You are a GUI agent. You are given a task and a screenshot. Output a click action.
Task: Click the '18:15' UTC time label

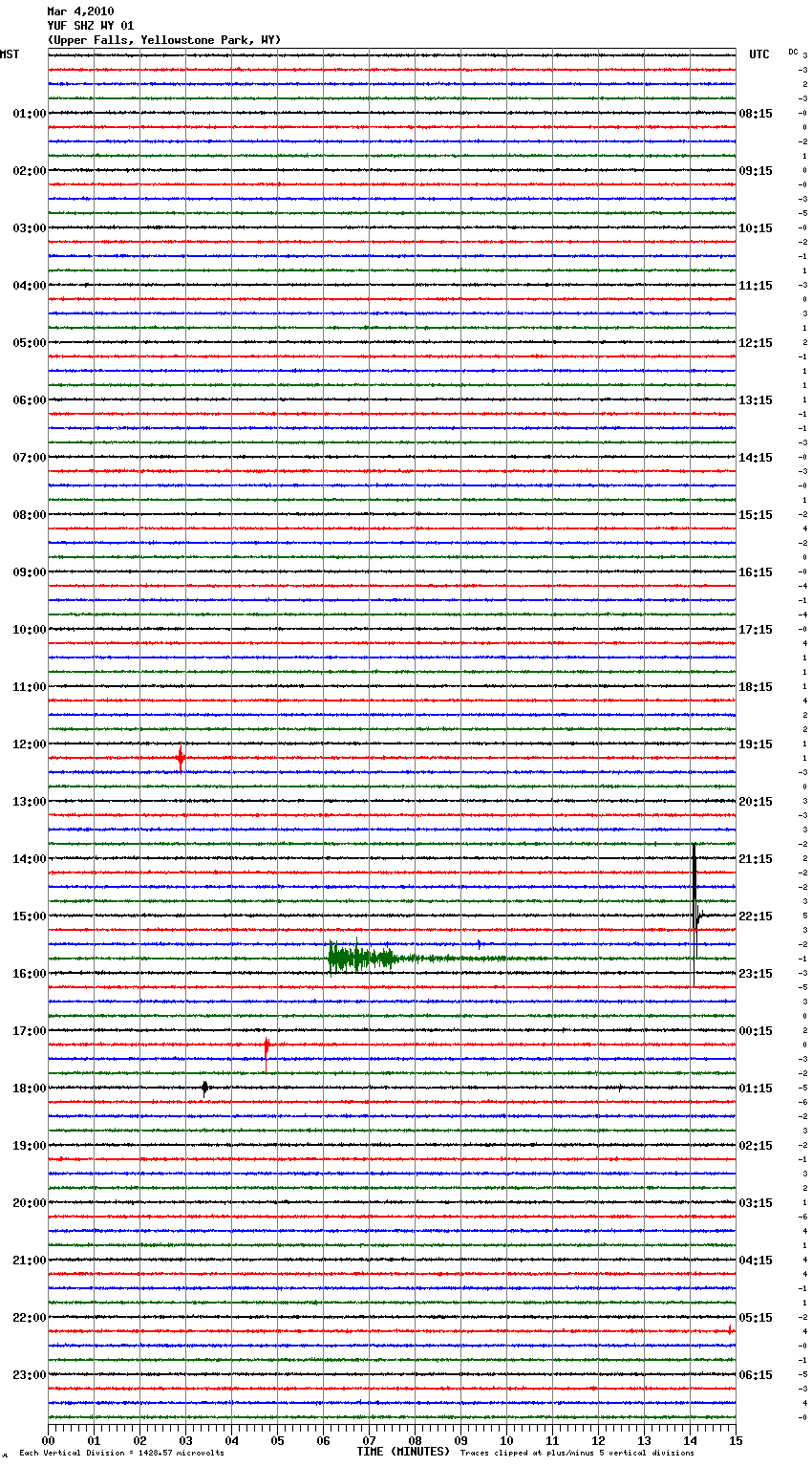[x=756, y=687]
